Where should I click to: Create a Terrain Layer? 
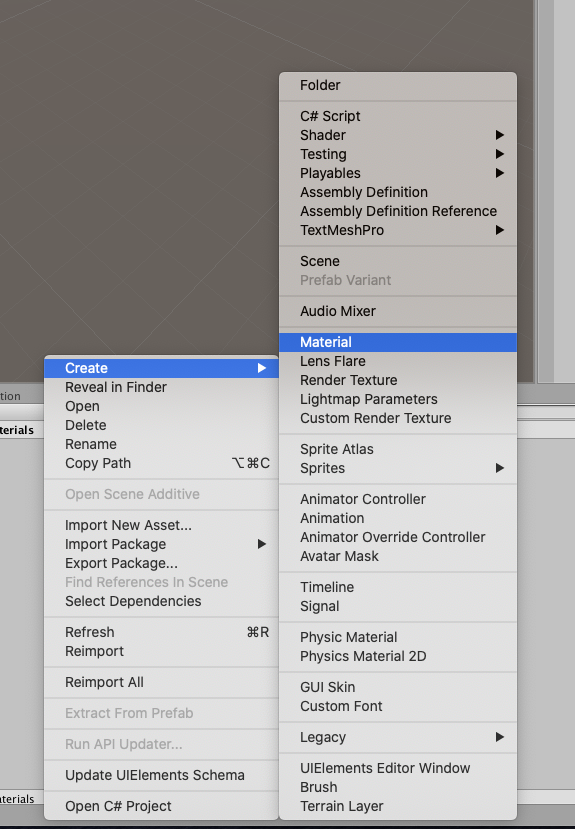[x=398, y=806]
